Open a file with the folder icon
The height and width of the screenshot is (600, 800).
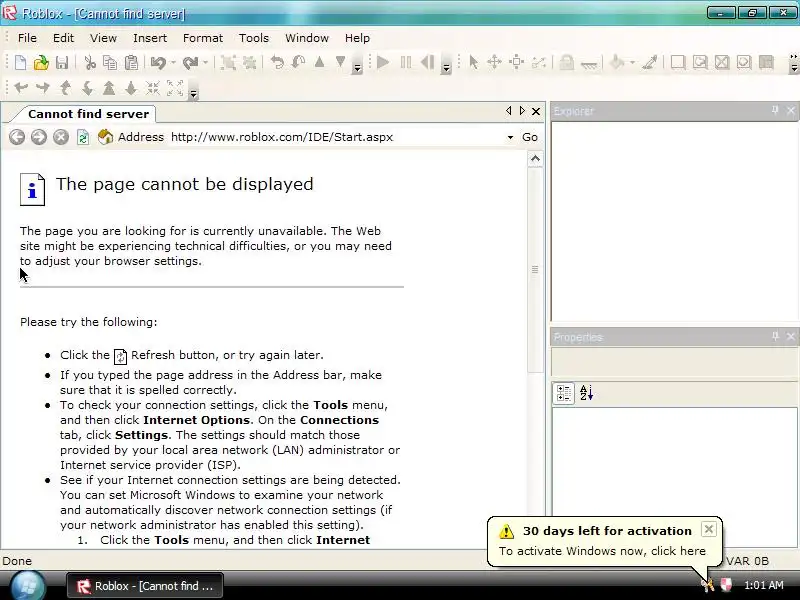[41, 63]
